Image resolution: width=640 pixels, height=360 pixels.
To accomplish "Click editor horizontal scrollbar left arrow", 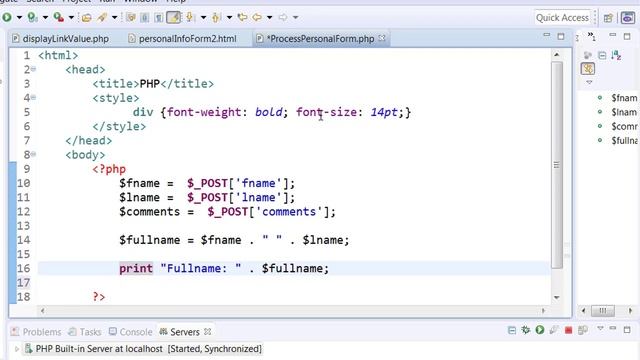I will click(x=42, y=311).
